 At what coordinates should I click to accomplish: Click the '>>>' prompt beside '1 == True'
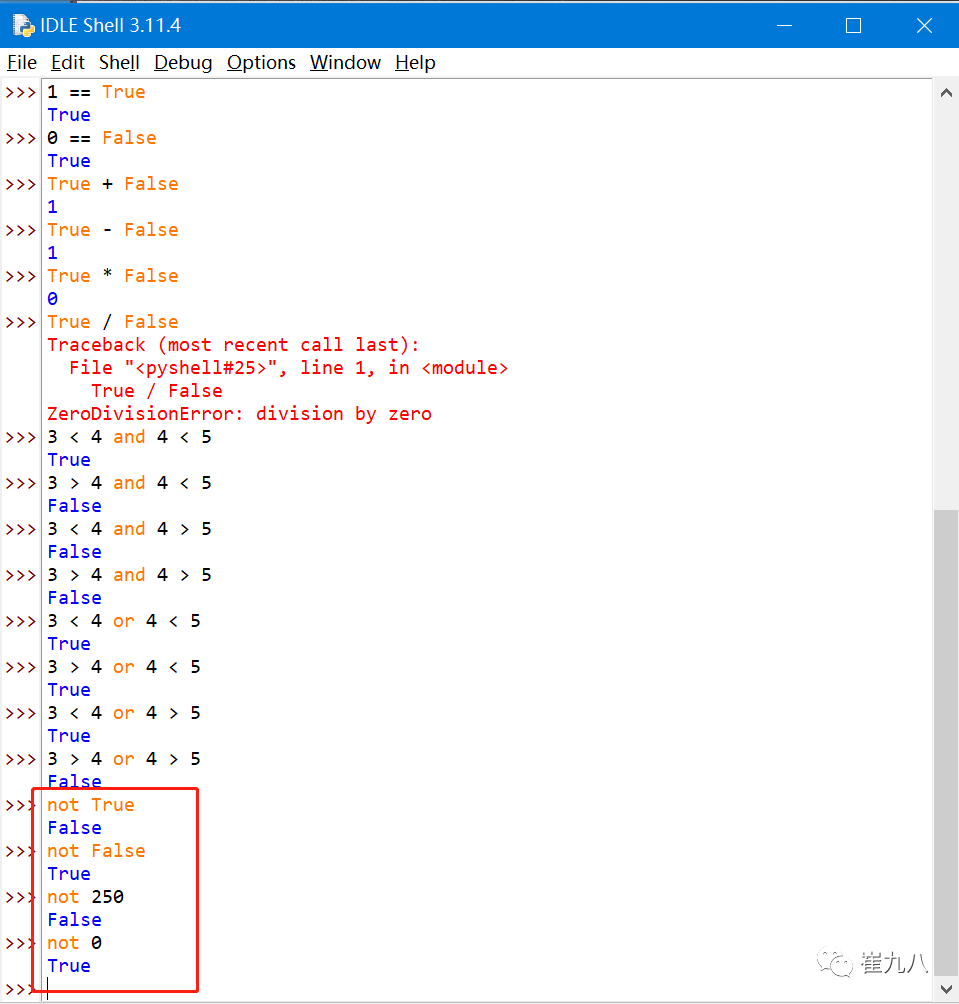coord(20,92)
